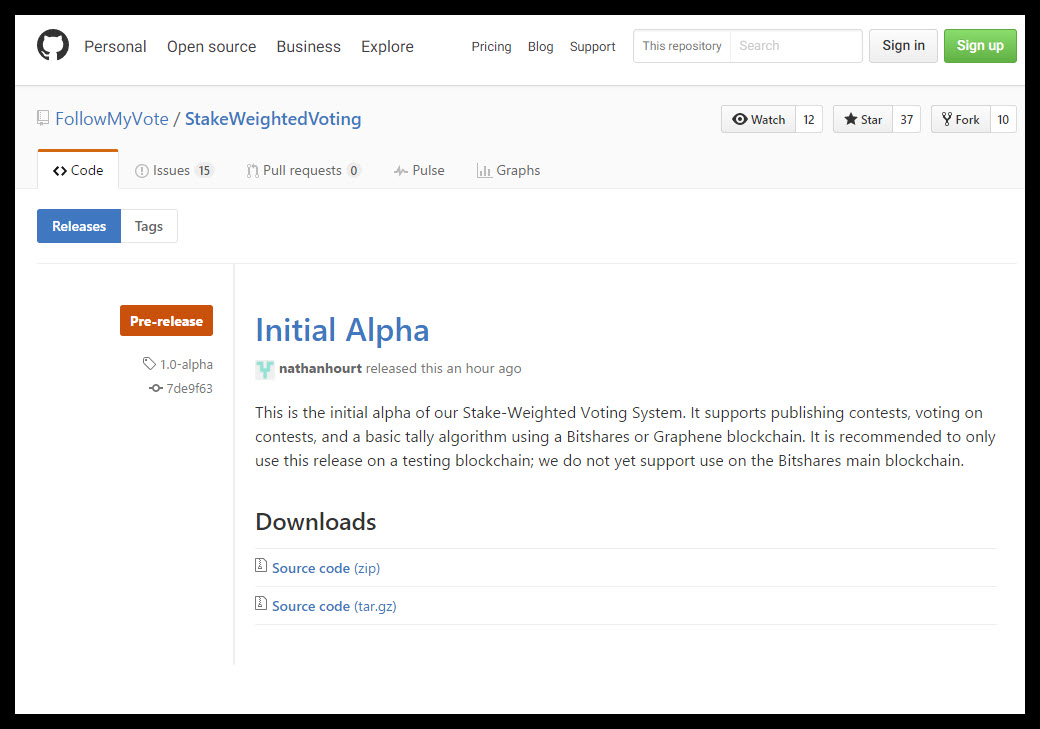Click the green Sign up button
The image size is (1040, 729).
980,46
